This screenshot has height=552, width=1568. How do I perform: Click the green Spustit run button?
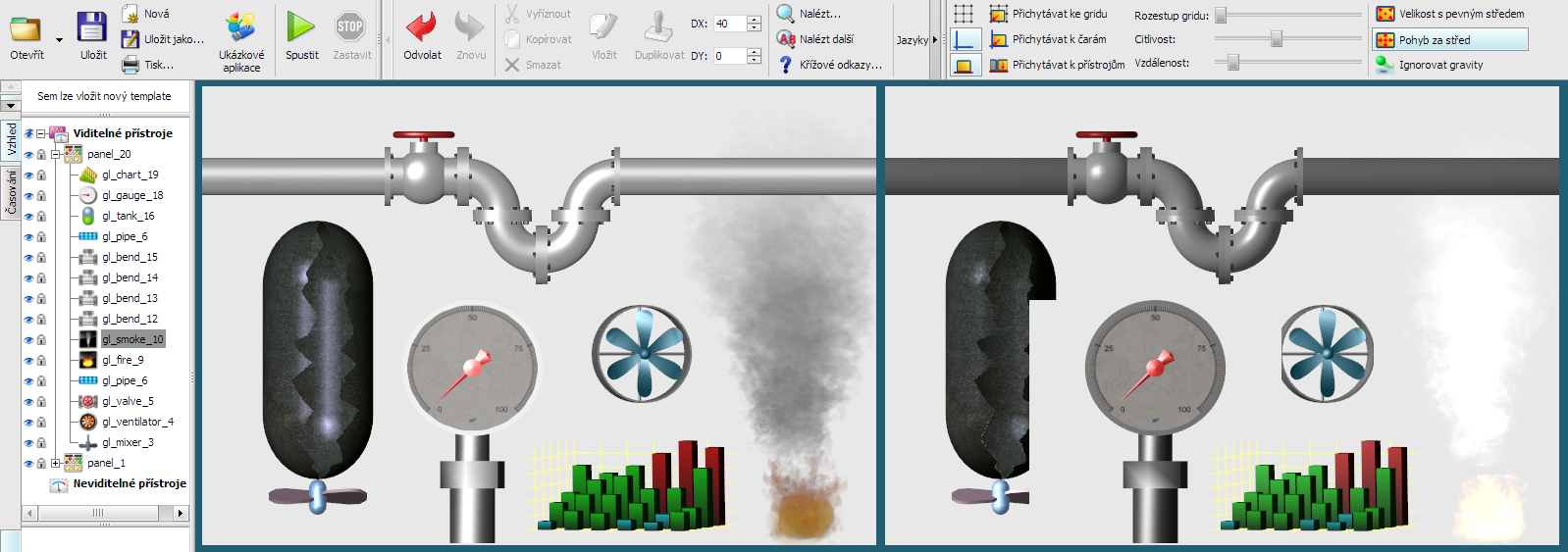pyautogui.click(x=301, y=28)
